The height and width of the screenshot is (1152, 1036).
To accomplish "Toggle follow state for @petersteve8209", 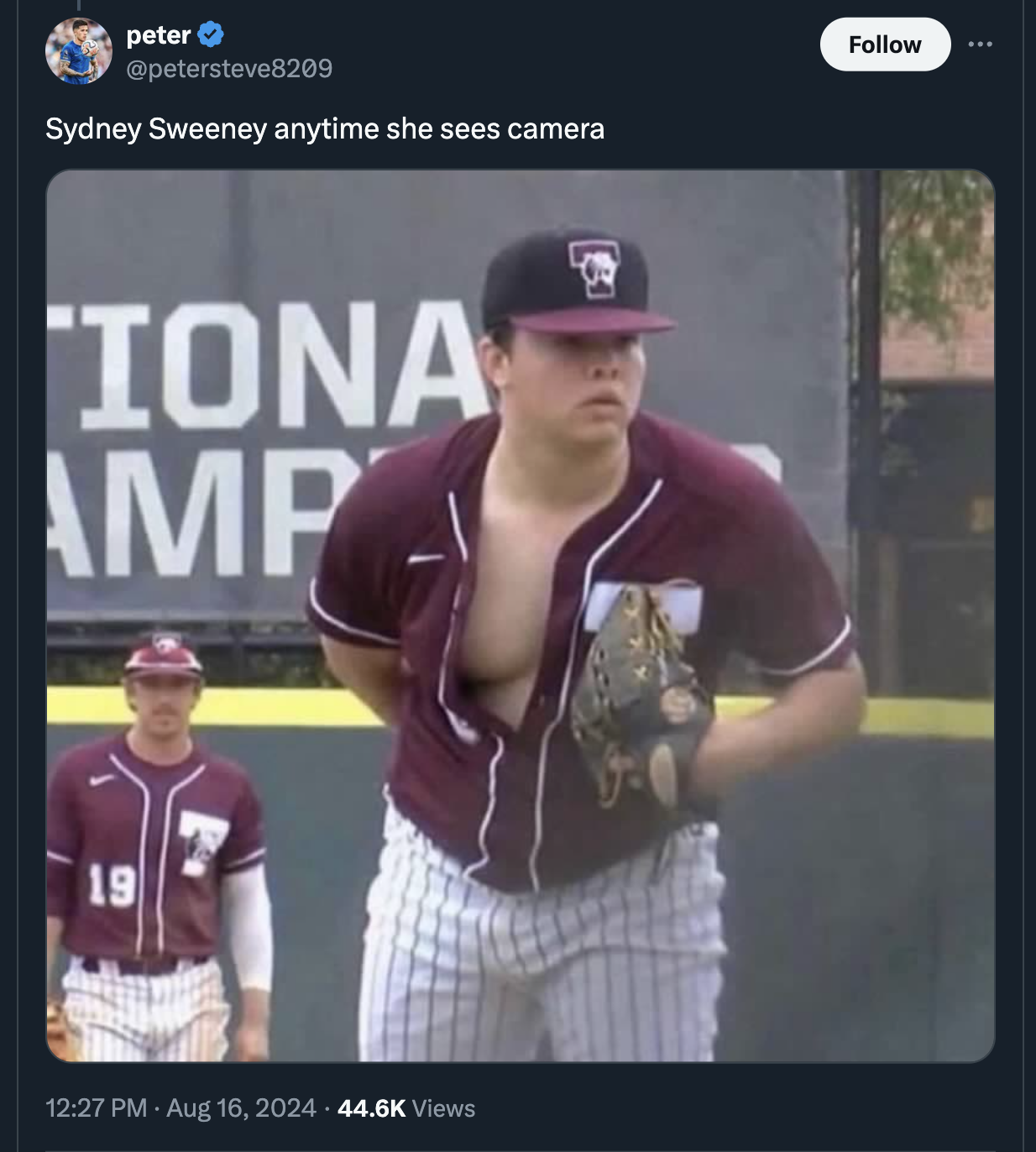I will click(885, 44).
